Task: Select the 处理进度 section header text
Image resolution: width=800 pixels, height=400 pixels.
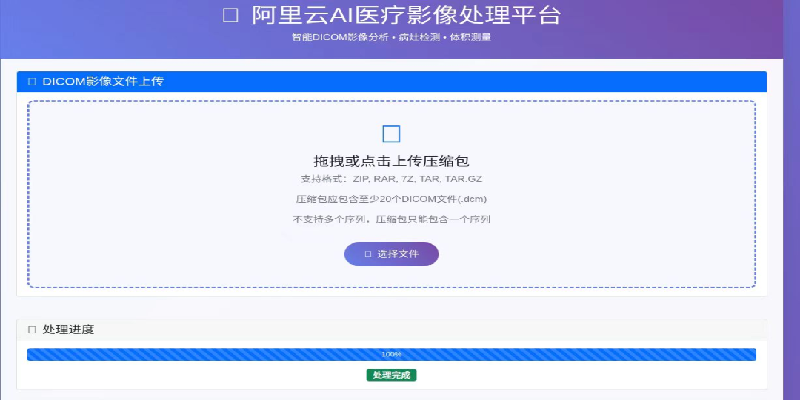Action: [x=68, y=329]
